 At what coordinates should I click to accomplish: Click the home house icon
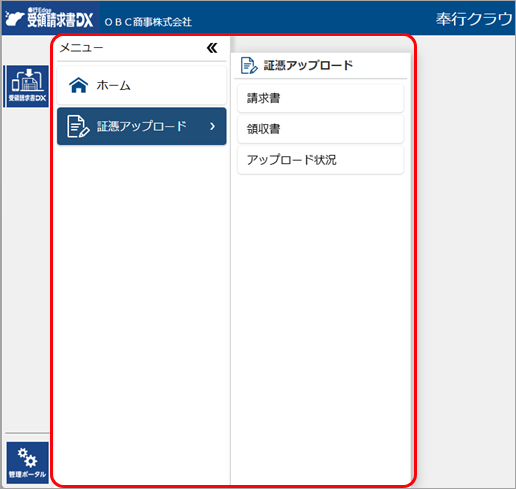point(79,85)
